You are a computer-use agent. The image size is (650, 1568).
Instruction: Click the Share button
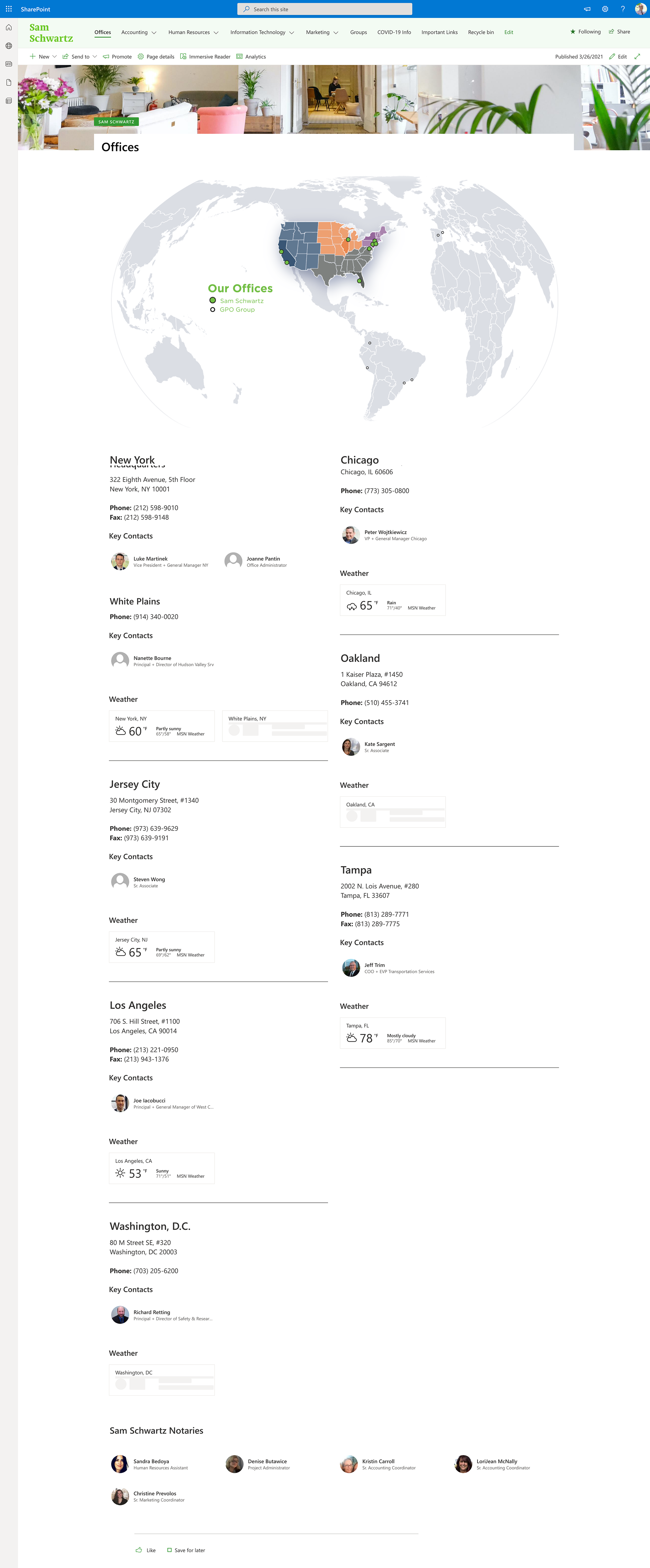[x=620, y=32]
